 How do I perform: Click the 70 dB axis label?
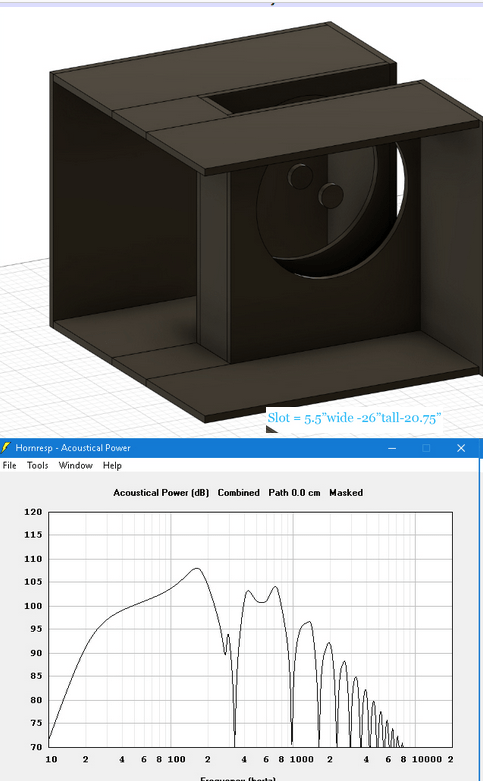pyautogui.click(x=36, y=747)
